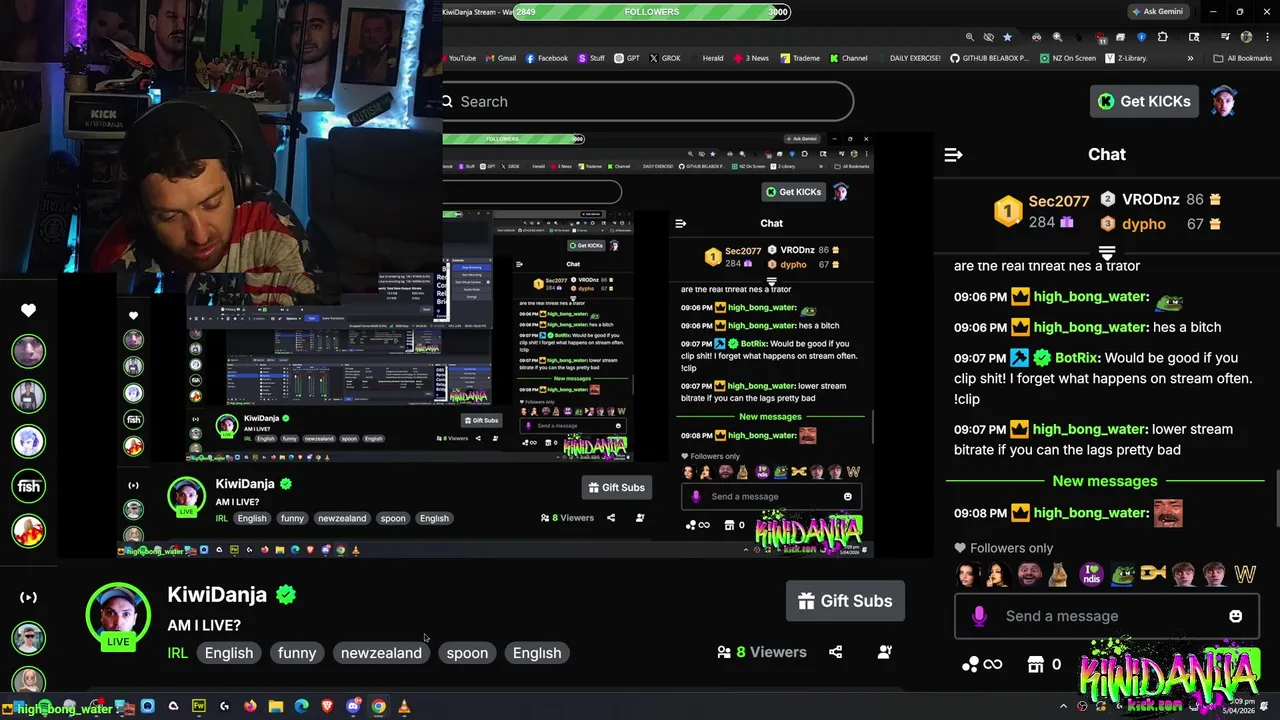Open the All Bookmarks folder
Screen dimensions: 1280x720
pyautogui.click(x=1243, y=58)
